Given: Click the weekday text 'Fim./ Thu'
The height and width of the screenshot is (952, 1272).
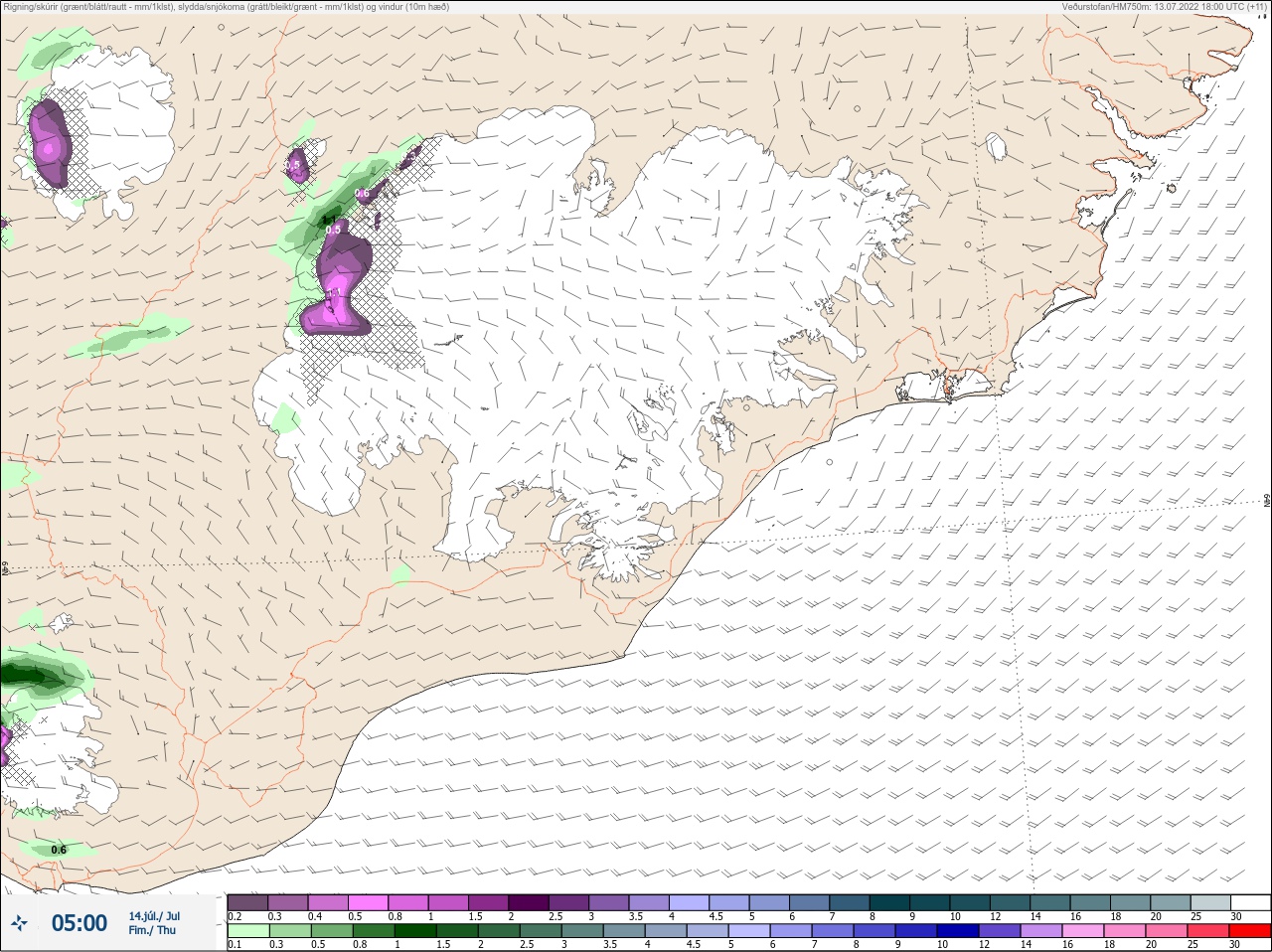Looking at the screenshot, I should (x=152, y=930).
